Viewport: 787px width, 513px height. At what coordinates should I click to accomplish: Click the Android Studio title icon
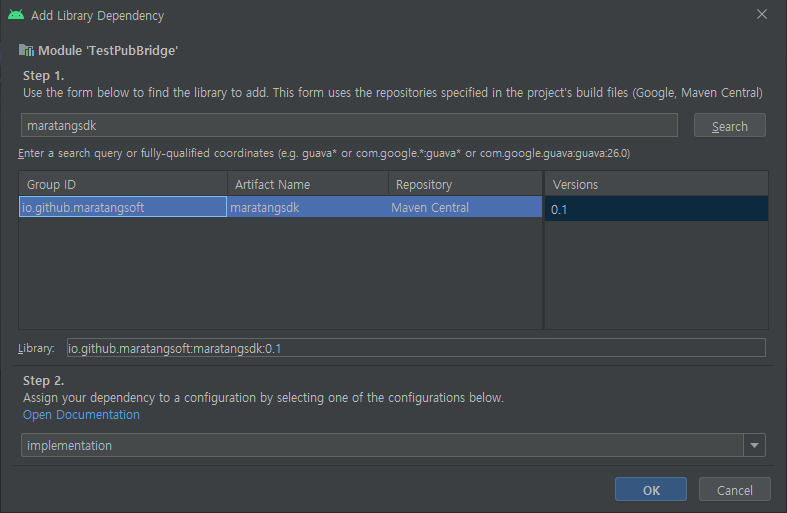click(x=16, y=15)
